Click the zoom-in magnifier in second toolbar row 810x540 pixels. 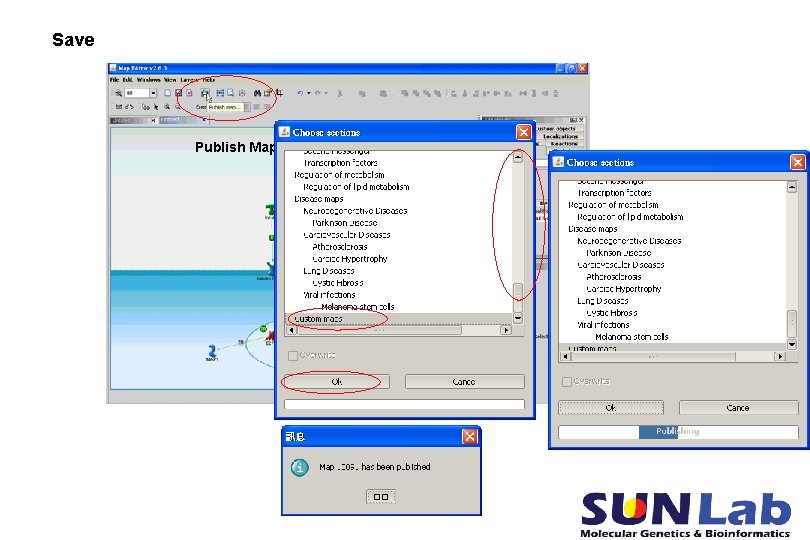[x=167, y=107]
